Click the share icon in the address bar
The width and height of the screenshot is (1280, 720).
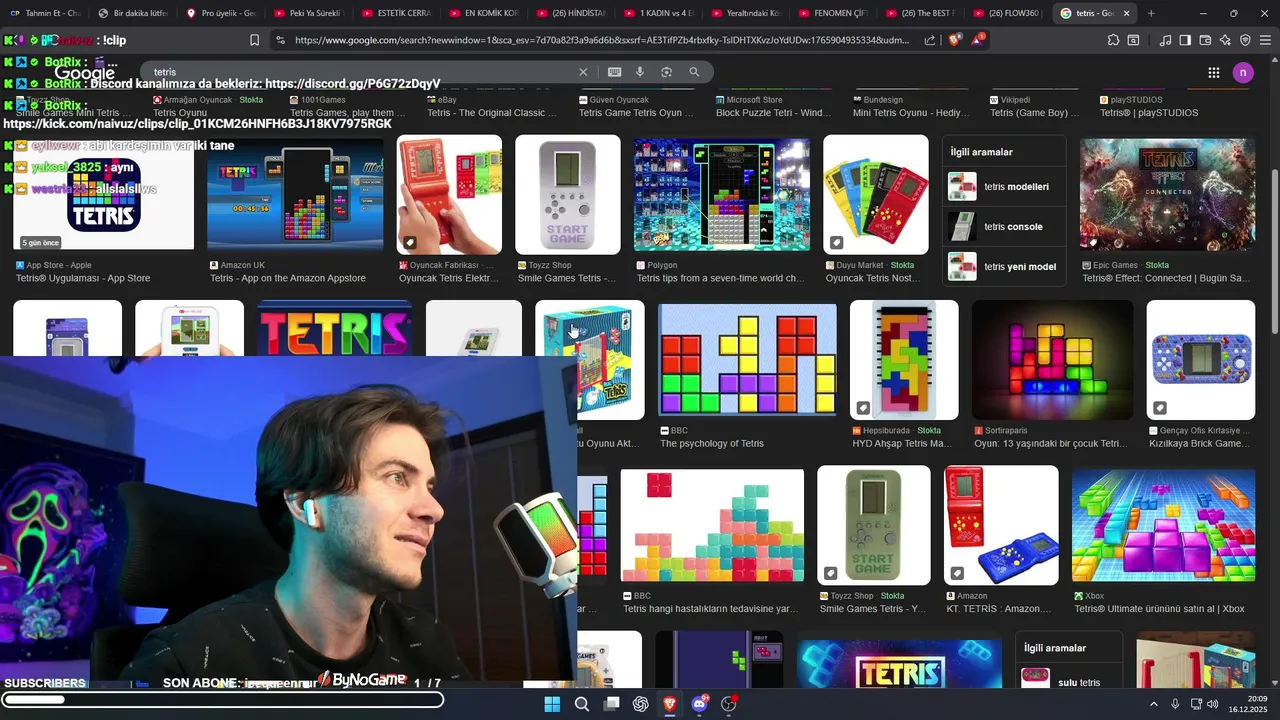(x=930, y=40)
